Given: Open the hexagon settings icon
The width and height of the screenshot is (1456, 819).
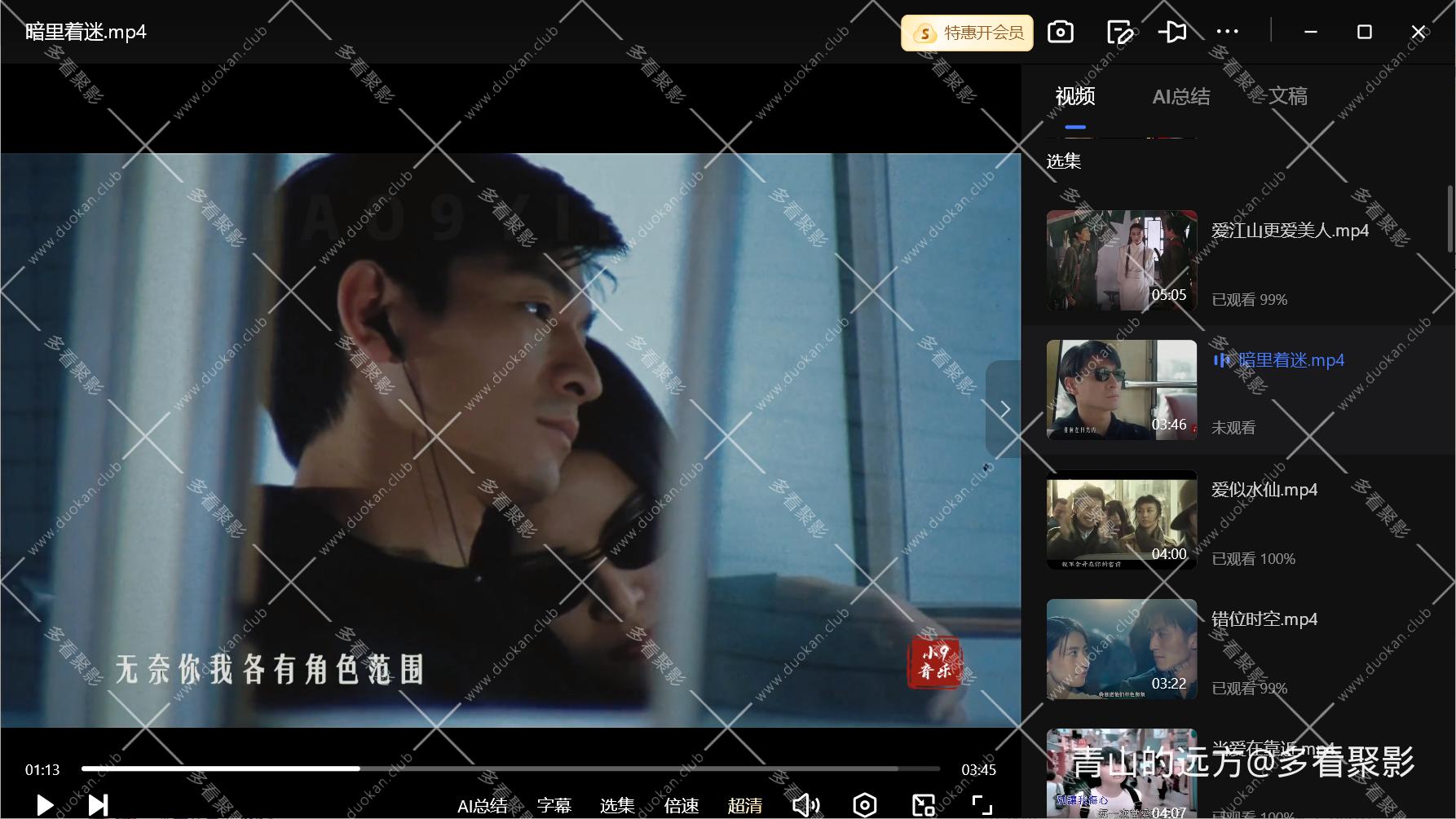Looking at the screenshot, I should [x=864, y=805].
